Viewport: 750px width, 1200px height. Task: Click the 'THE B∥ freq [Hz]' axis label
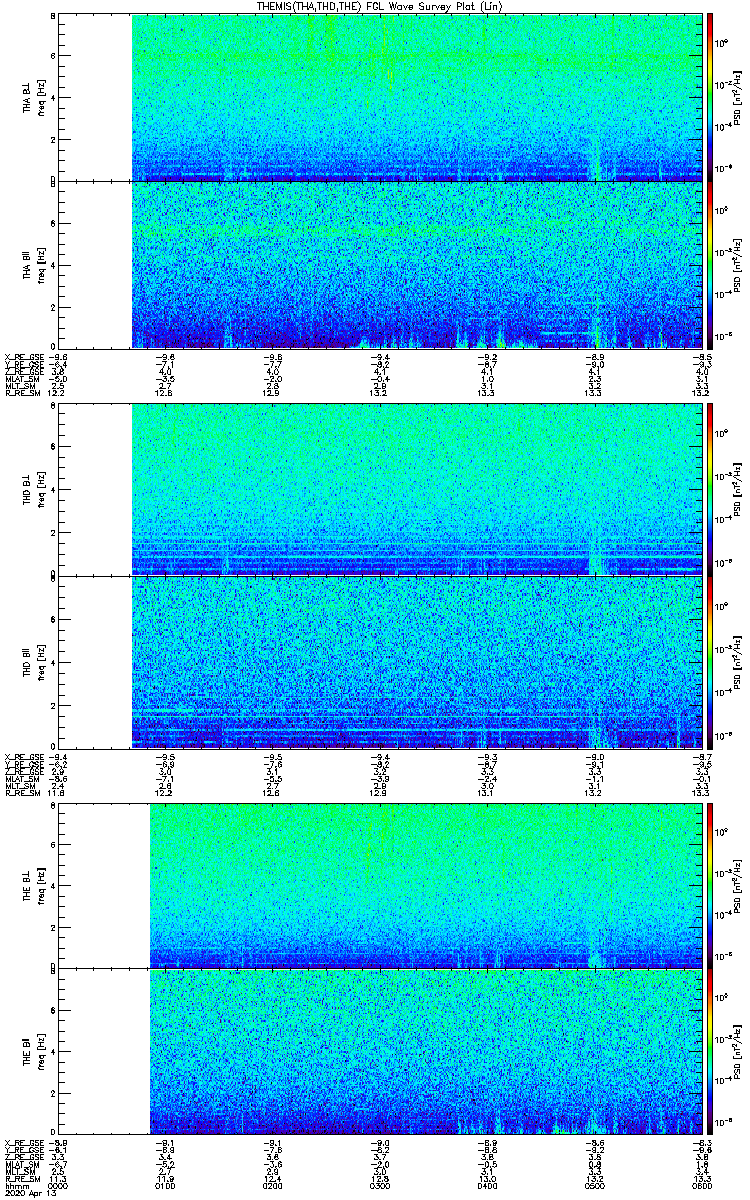33,1053
